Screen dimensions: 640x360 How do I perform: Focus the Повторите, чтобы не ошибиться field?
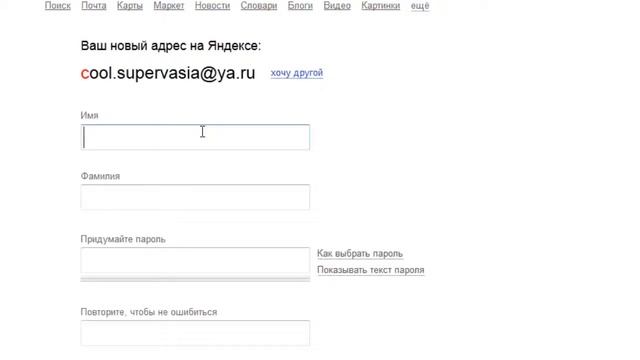pyautogui.click(x=195, y=333)
